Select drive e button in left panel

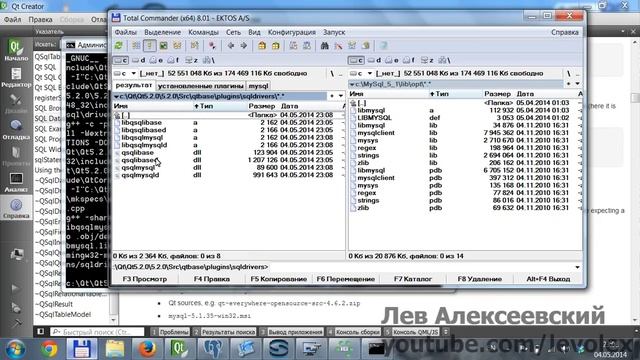(x=156, y=60)
